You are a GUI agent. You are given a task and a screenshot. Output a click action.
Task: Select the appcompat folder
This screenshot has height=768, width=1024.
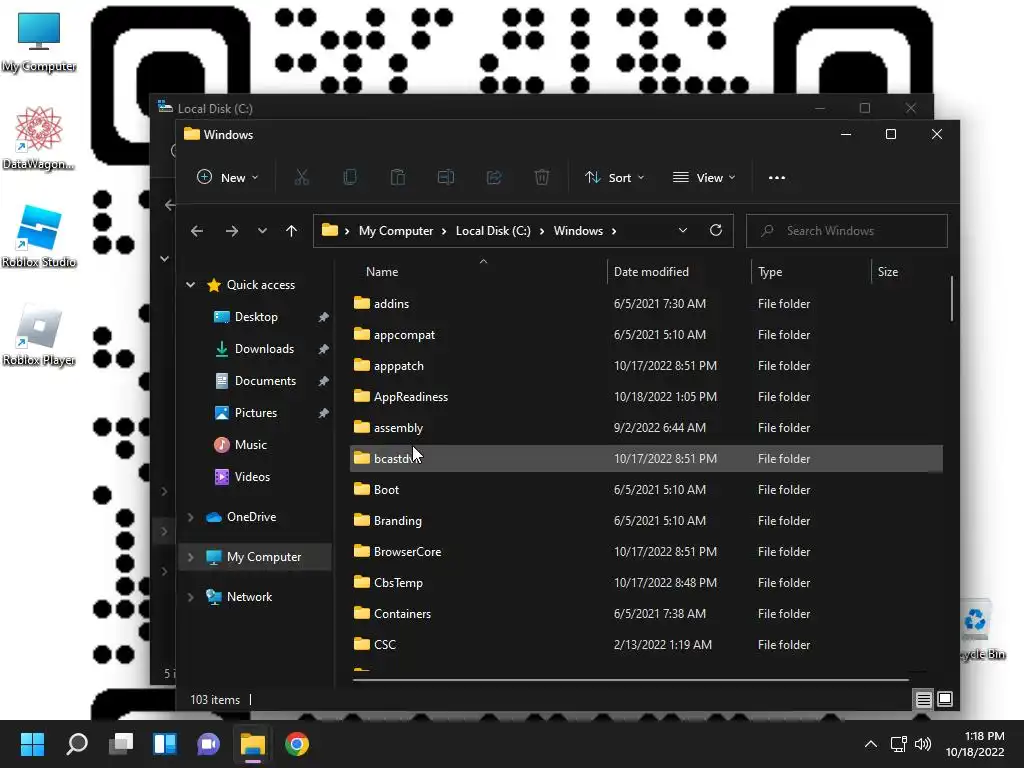(x=646, y=334)
